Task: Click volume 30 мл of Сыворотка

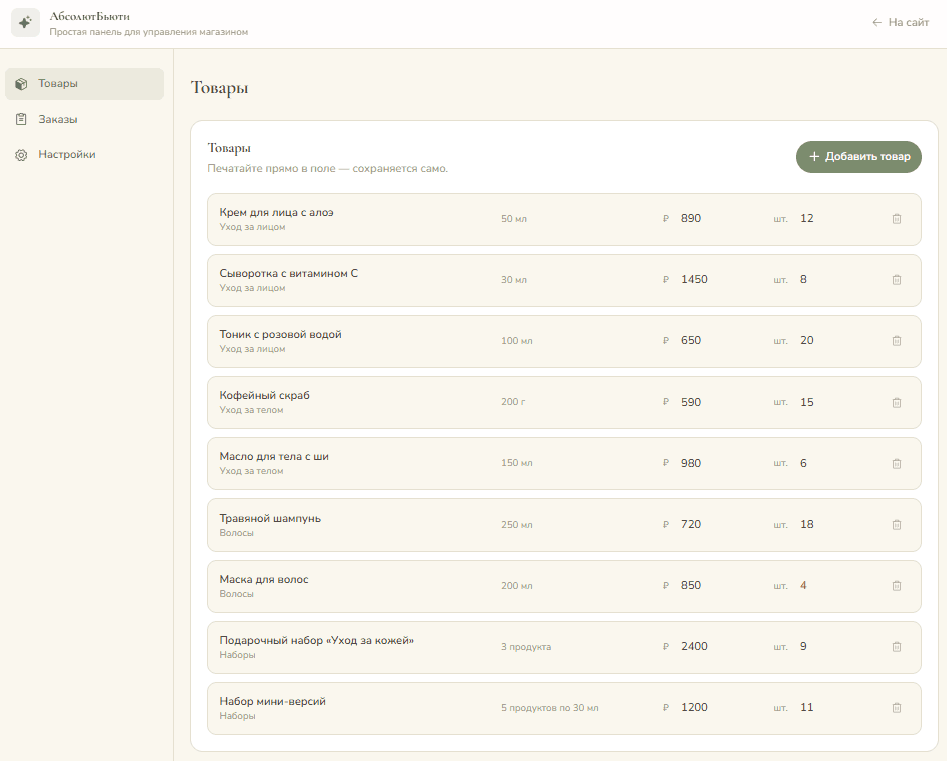Action: click(514, 280)
